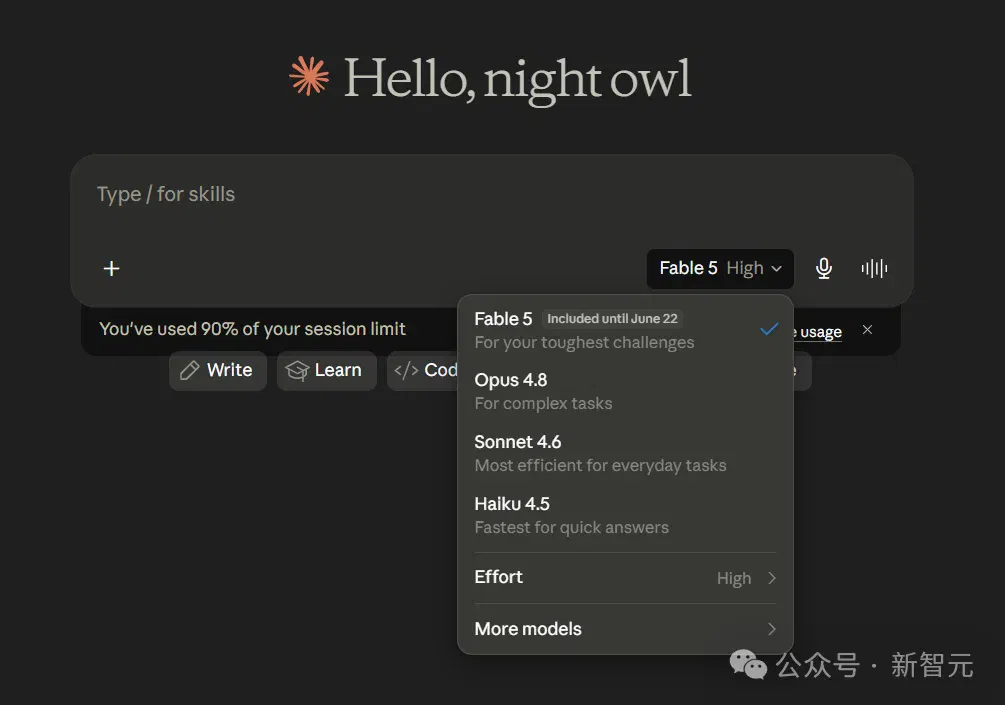Click the Code suggestion chip
This screenshot has width=1005, height=705.
(x=423, y=370)
